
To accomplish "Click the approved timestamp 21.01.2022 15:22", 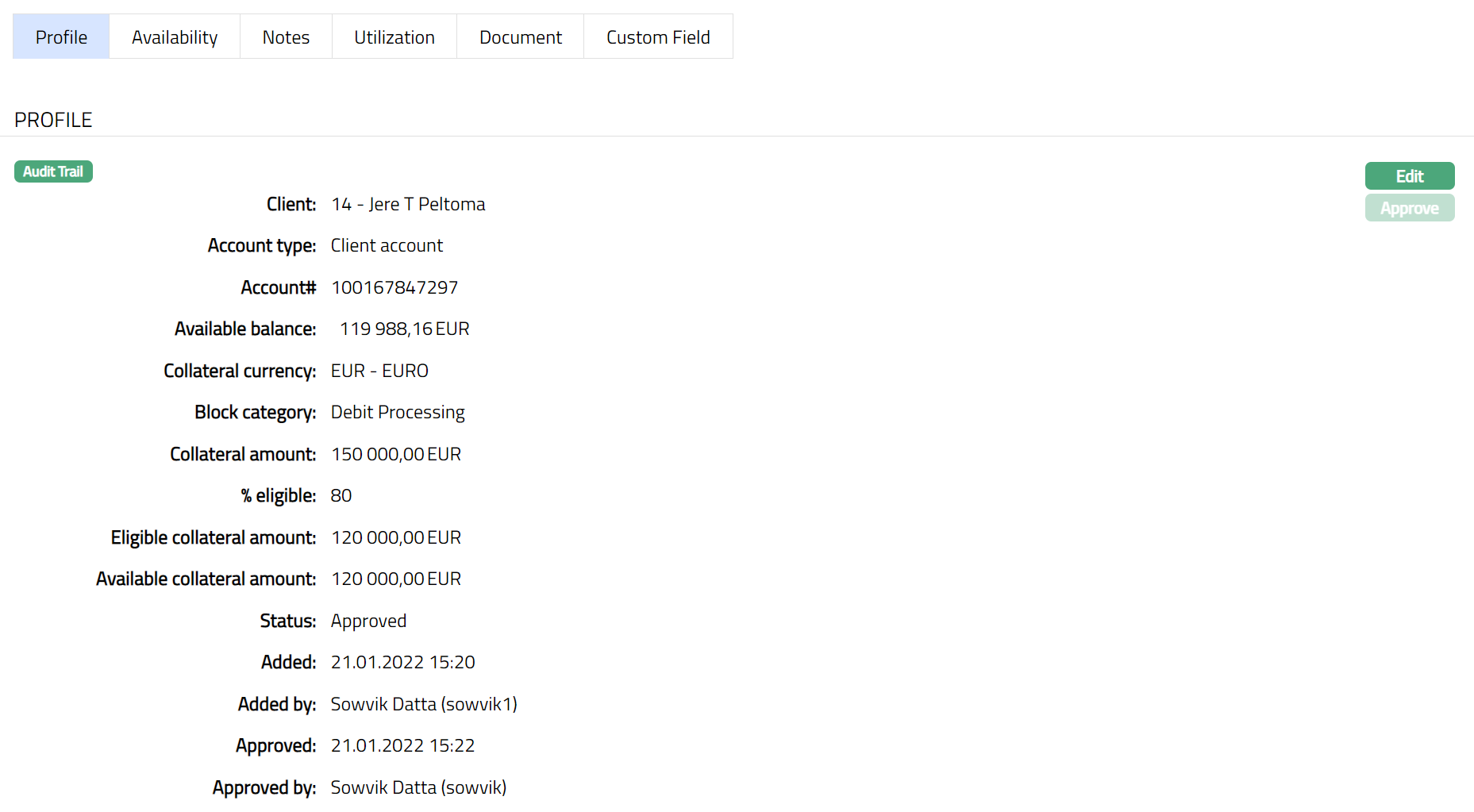I will [402, 745].
